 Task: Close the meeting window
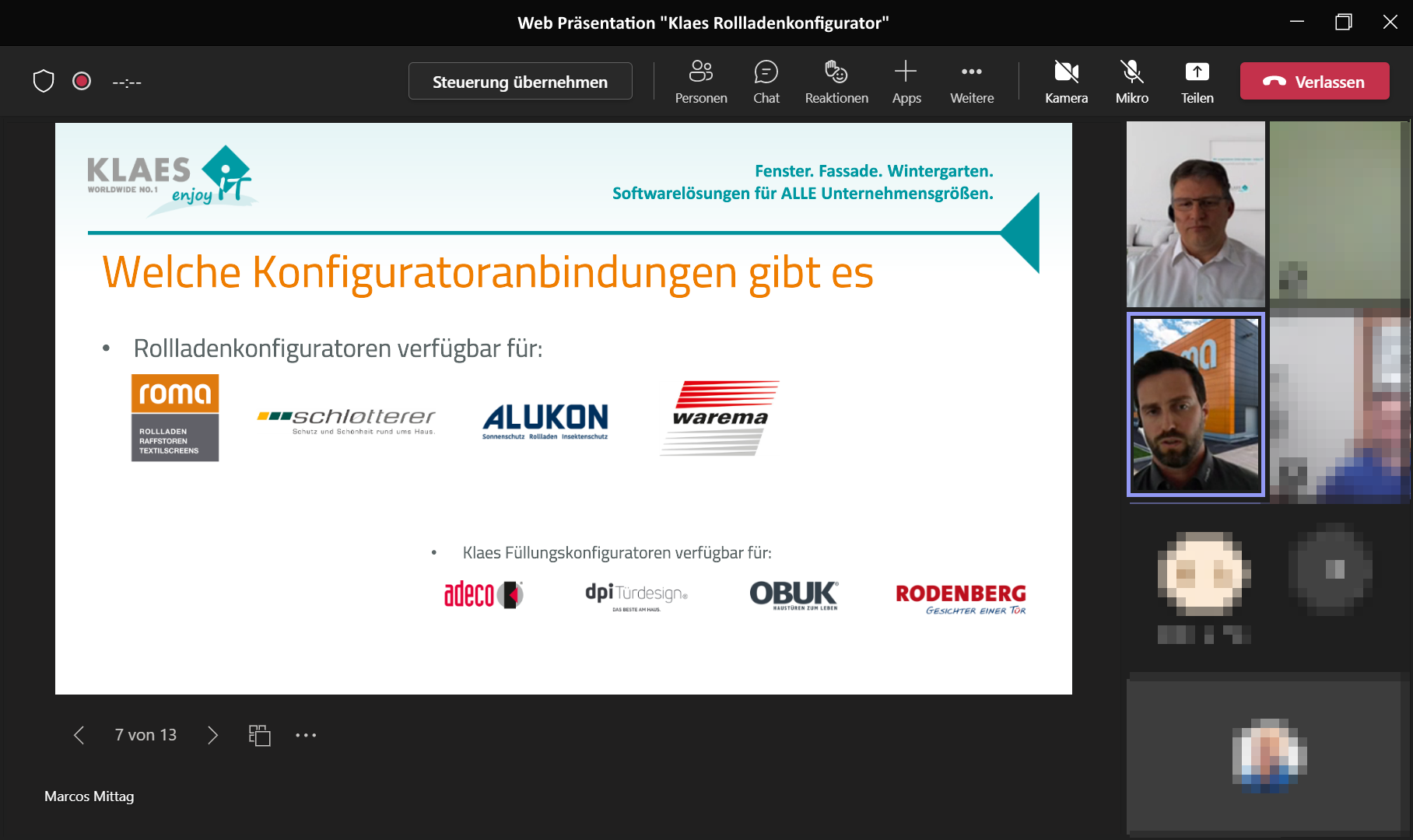(1390, 22)
